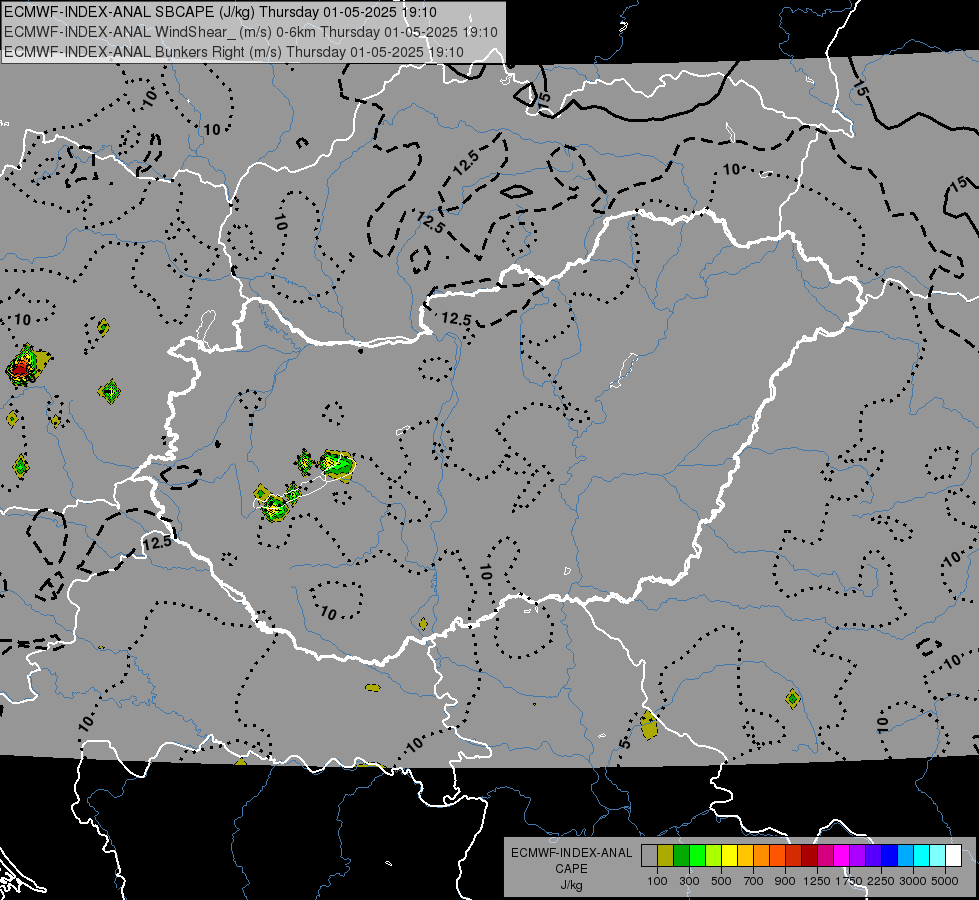Click the 1750 legend value label
This screenshot has width=979, height=900.
[849, 881]
